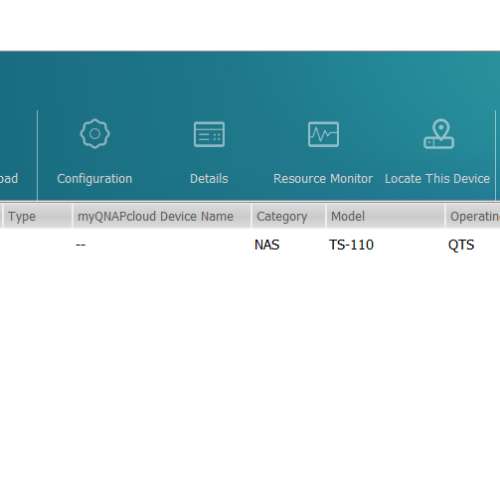Sort by the Operating column header

(x=473, y=216)
